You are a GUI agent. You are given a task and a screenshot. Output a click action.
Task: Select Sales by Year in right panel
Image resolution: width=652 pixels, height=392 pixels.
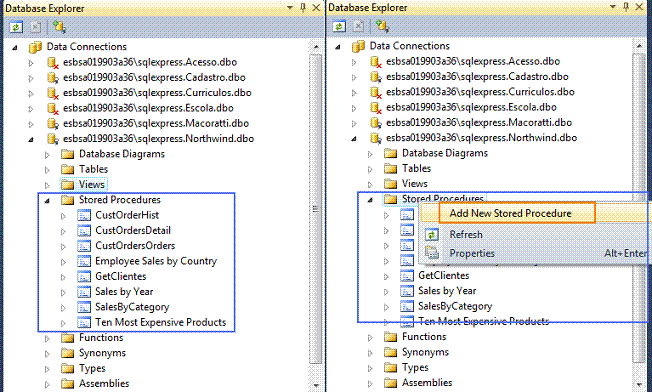click(447, 291)
